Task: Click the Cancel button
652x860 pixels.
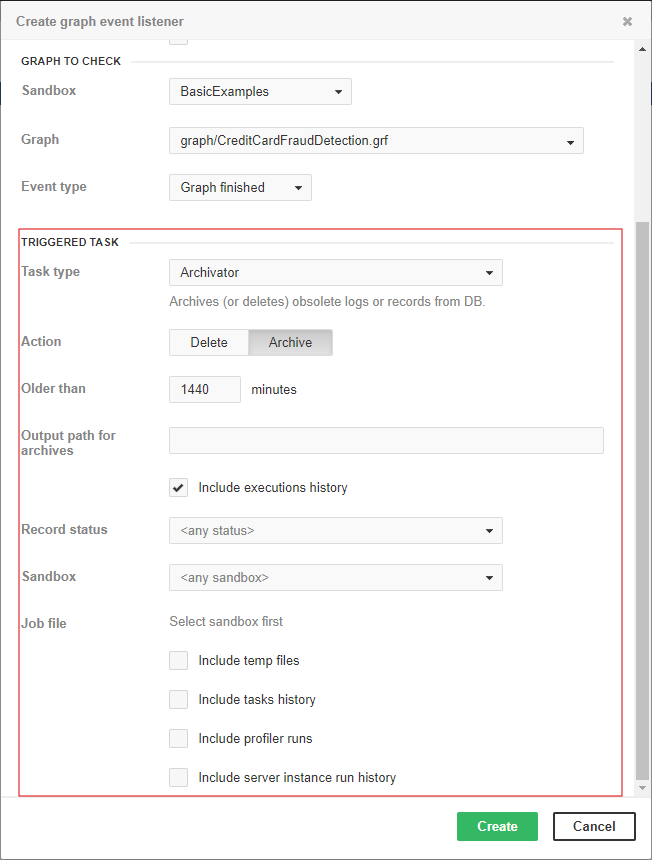Action: (x=594, y=827)
